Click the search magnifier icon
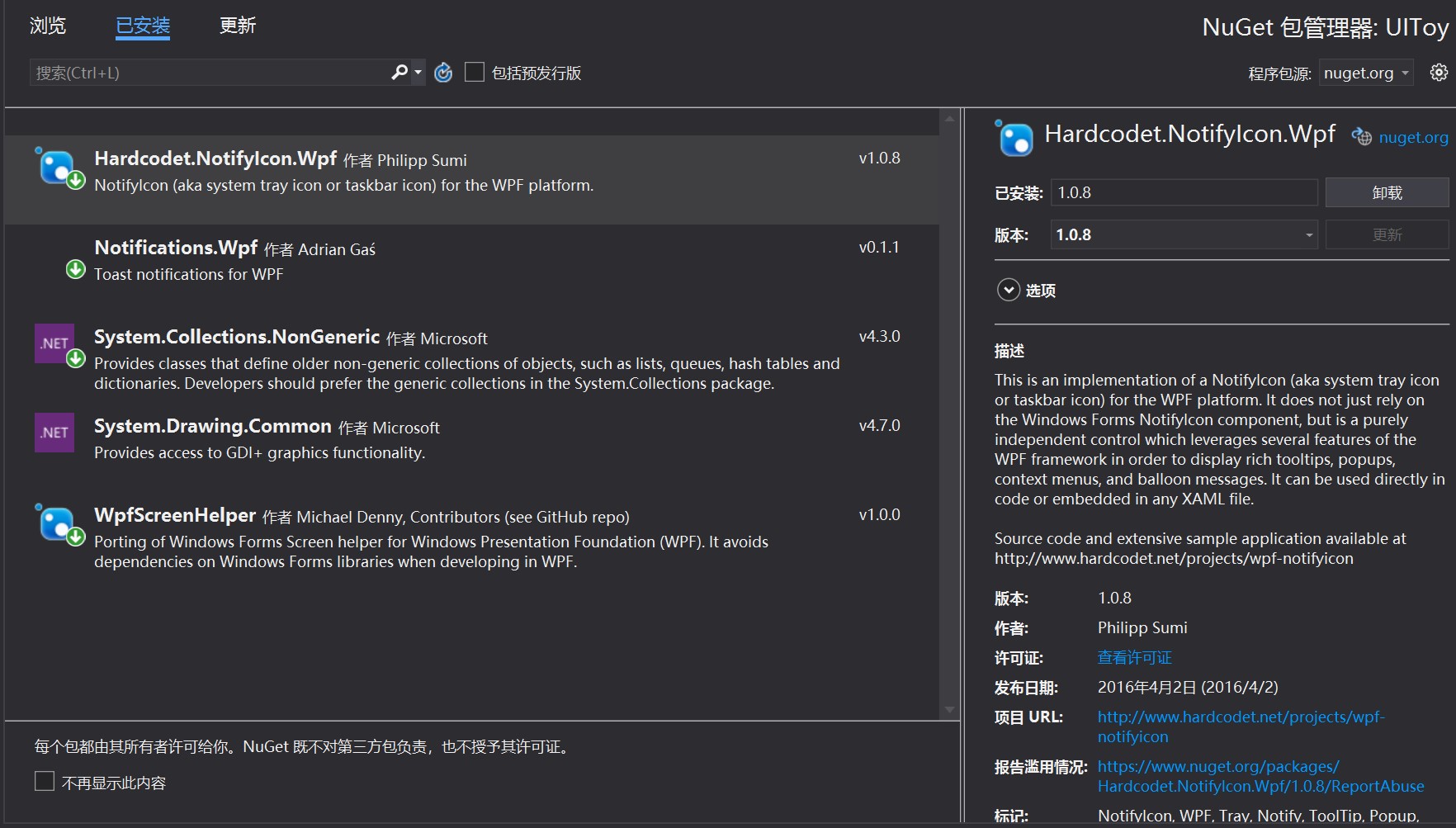Viewport: 1456px width, 828px height. (x=399, y=73)
